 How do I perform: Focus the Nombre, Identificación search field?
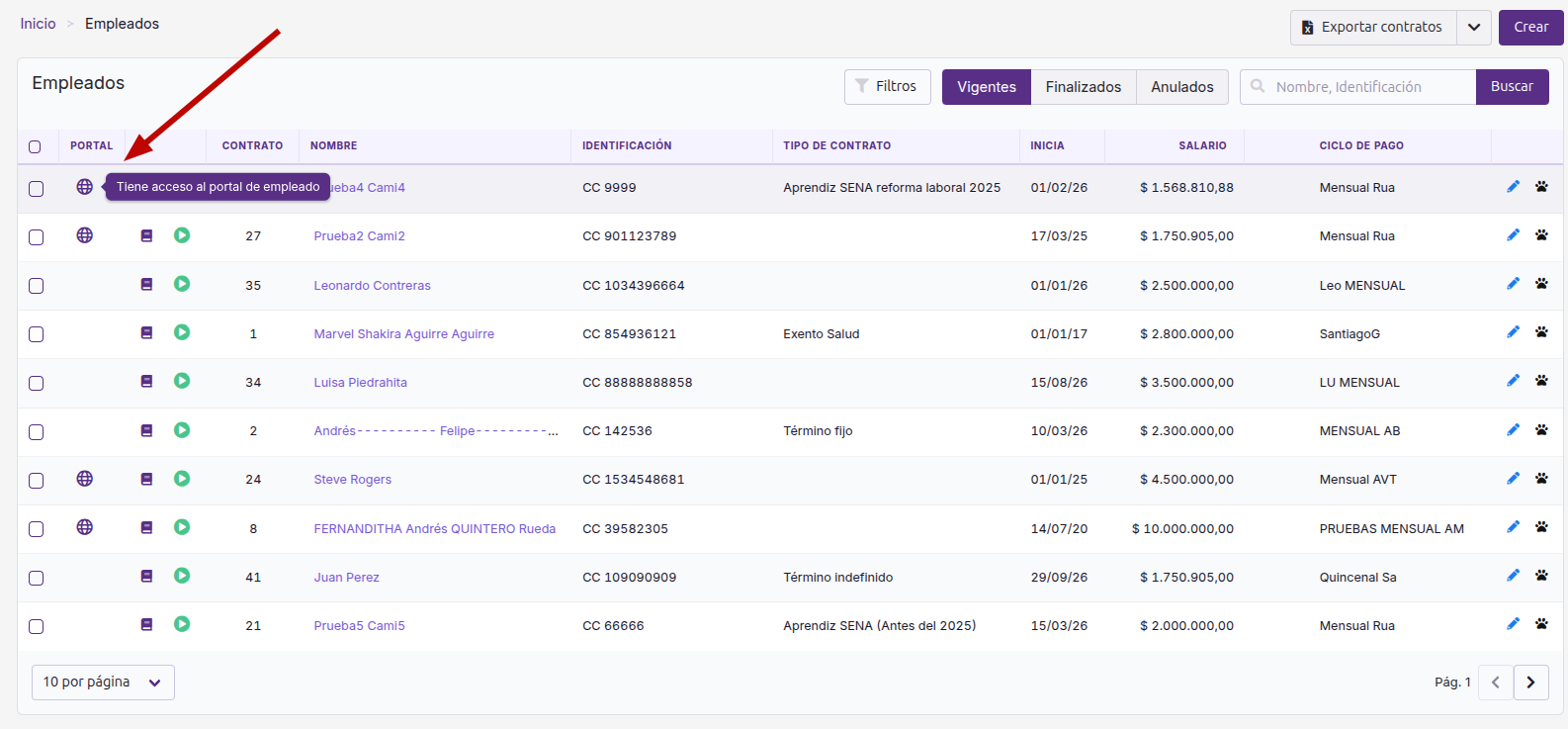(x=1358, y=87)
